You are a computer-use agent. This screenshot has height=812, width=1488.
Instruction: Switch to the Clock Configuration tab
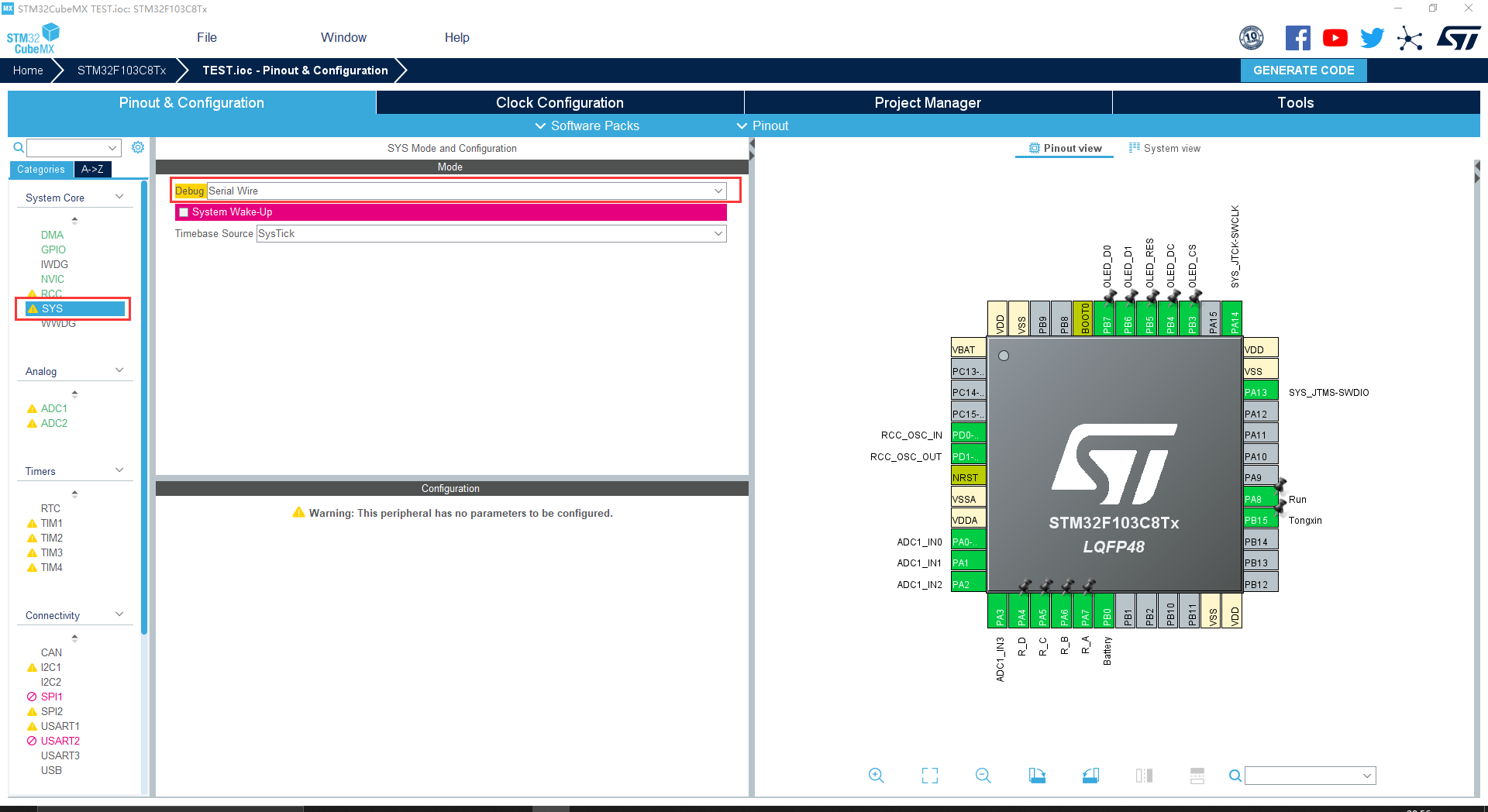560,102
